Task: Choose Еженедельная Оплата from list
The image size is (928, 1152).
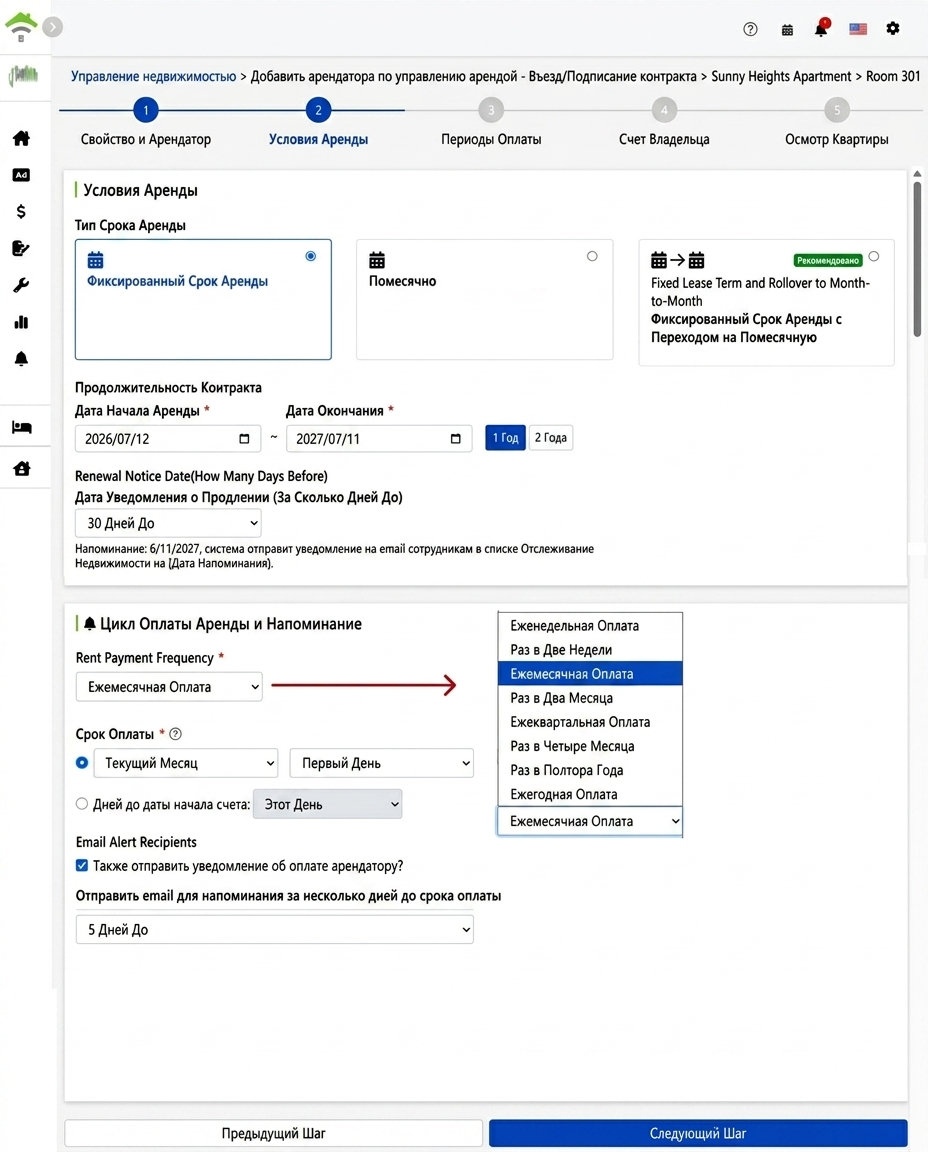Action: coord(590,626)
